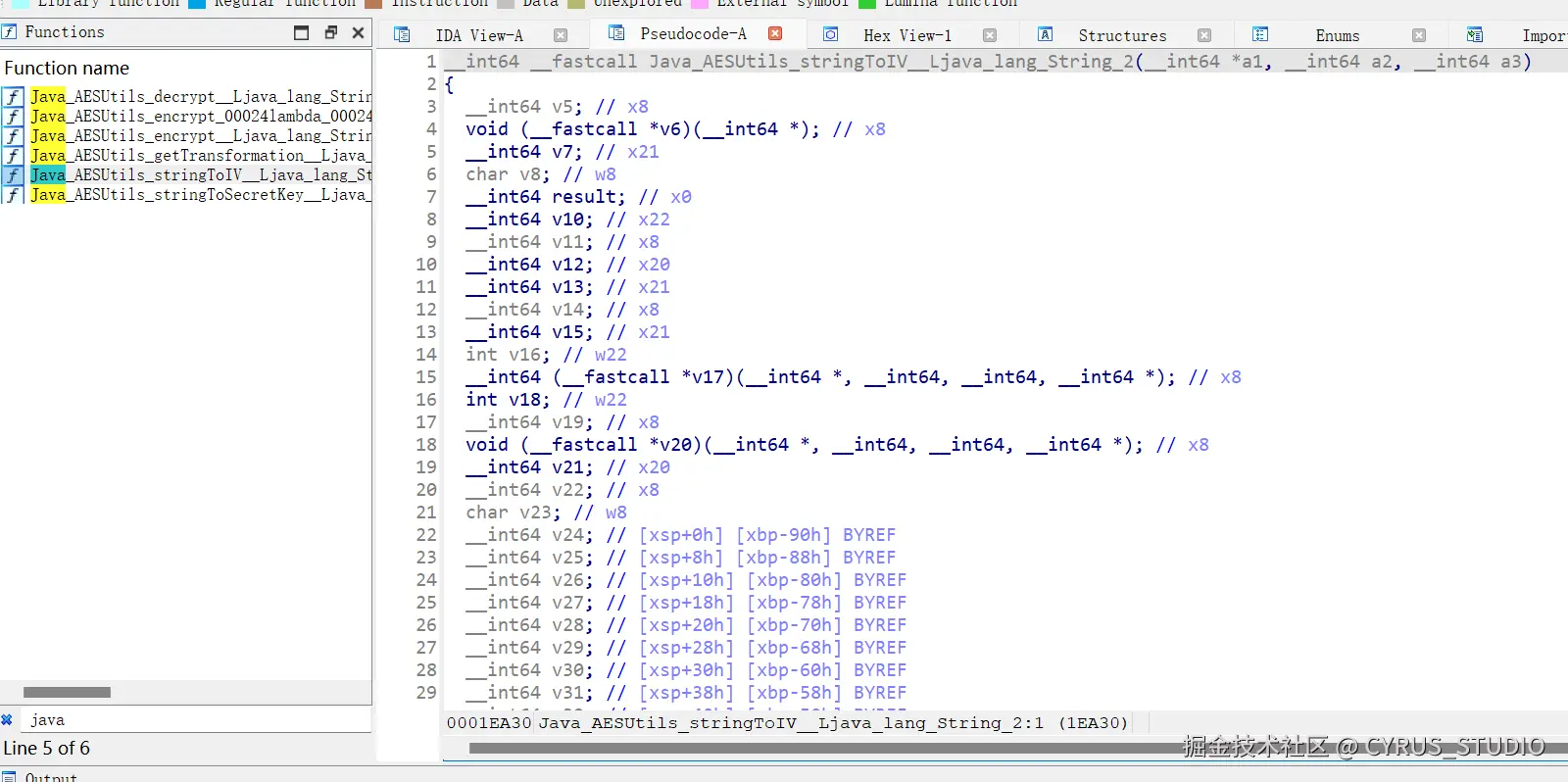Click v6 function pointer declaration

[675, 129]
